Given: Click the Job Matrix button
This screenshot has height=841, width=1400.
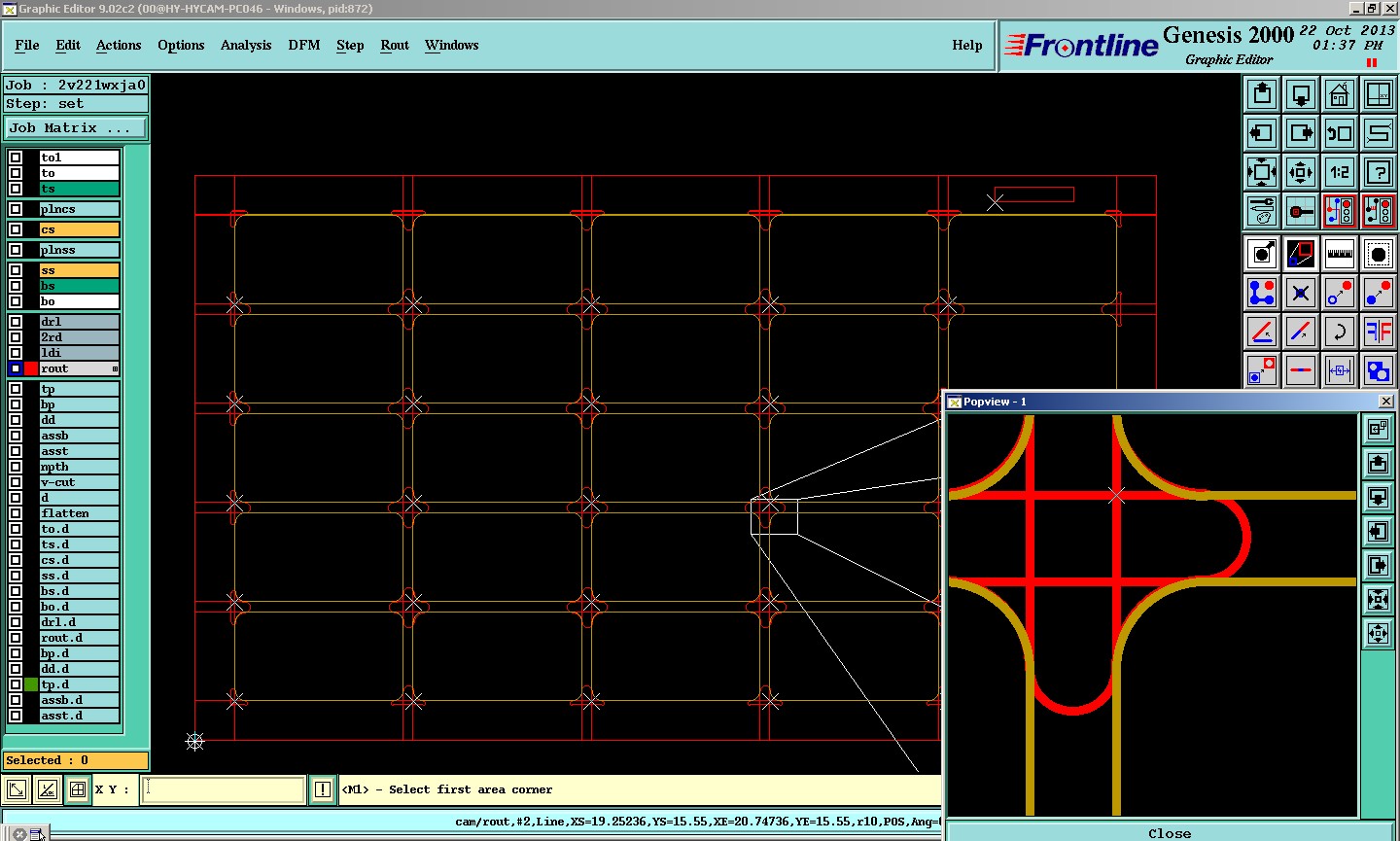Looking at the screenshot, I should pos(76,127).
